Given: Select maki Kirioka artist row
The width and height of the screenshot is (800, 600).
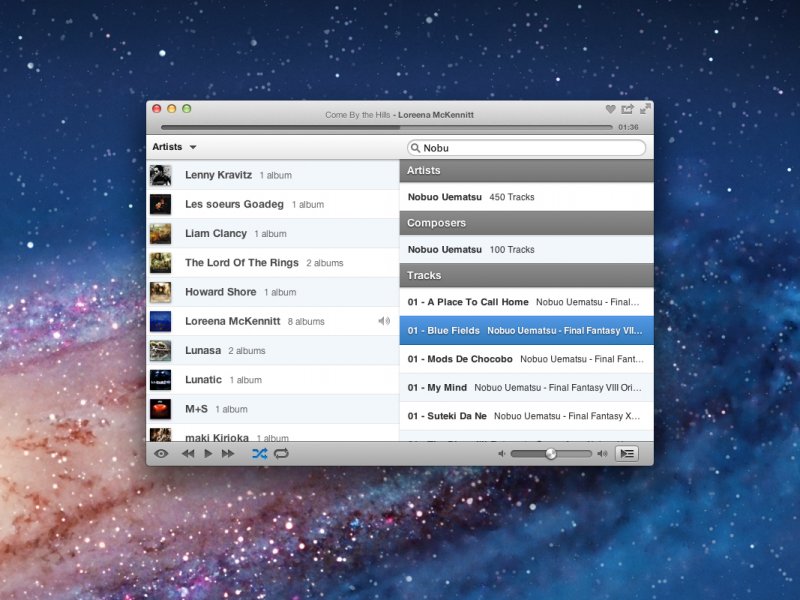Looking at the screenshot, I should (x=273, y=434).
